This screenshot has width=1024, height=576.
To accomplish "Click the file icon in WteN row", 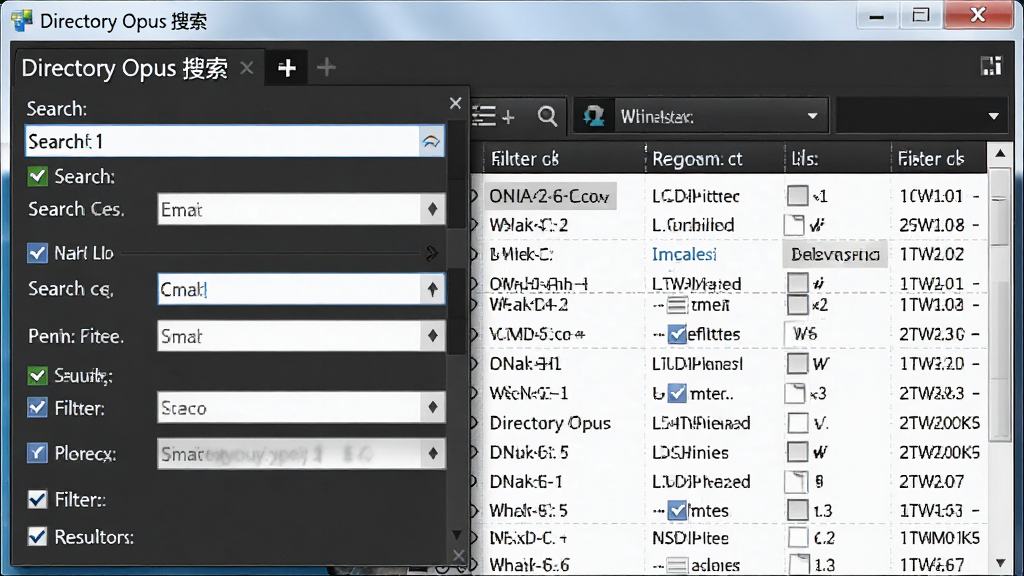I will point(794,393).
